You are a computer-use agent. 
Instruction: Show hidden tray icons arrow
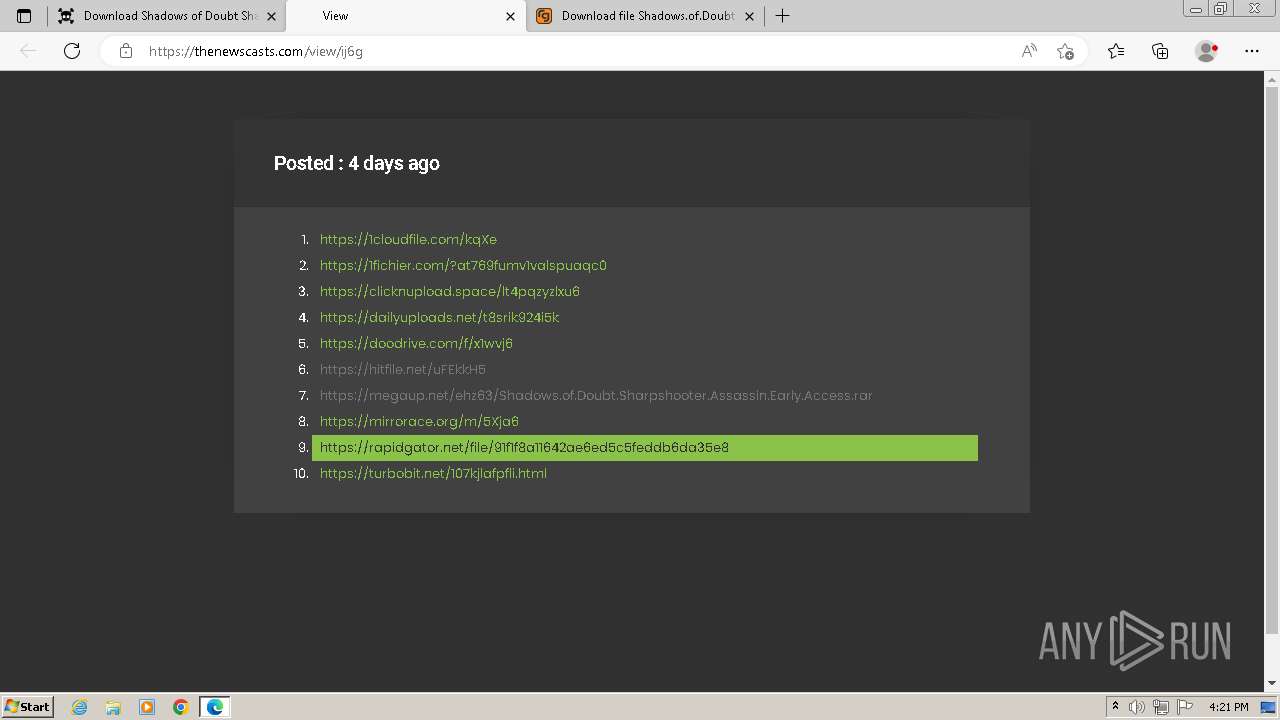1115,707
